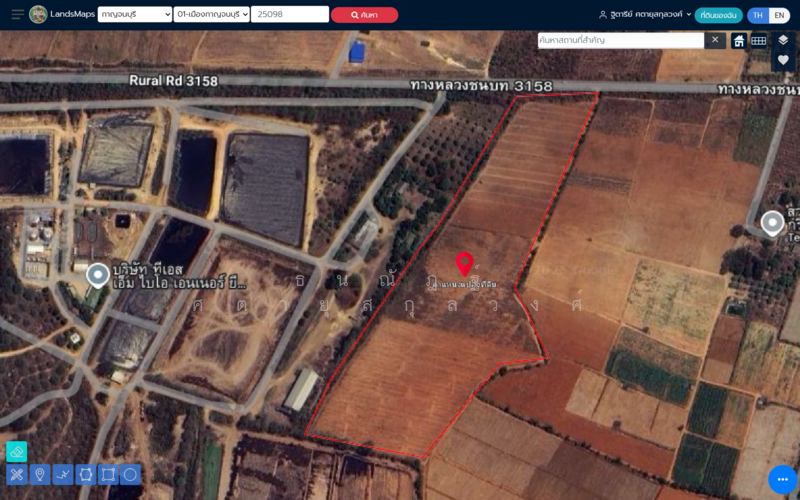Viewport: 800px width, 500px height.
Task: Open ที่ดินของฉัน (my land) button
Action: click(718, 15)
